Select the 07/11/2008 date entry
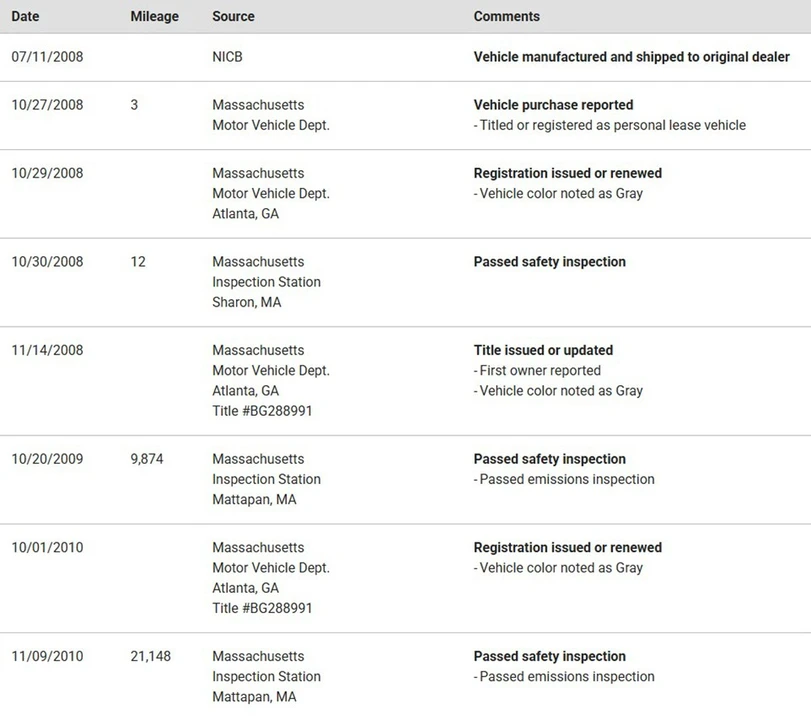The image size is (811, 720). point(47,57)
